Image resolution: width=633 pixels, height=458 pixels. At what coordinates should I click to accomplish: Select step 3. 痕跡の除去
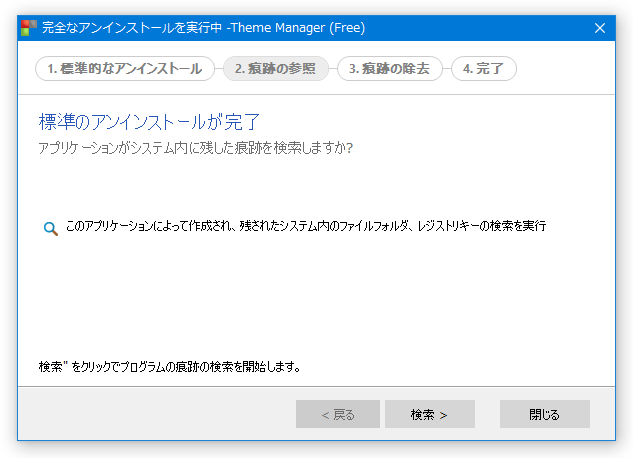click(x=390, y=69)
